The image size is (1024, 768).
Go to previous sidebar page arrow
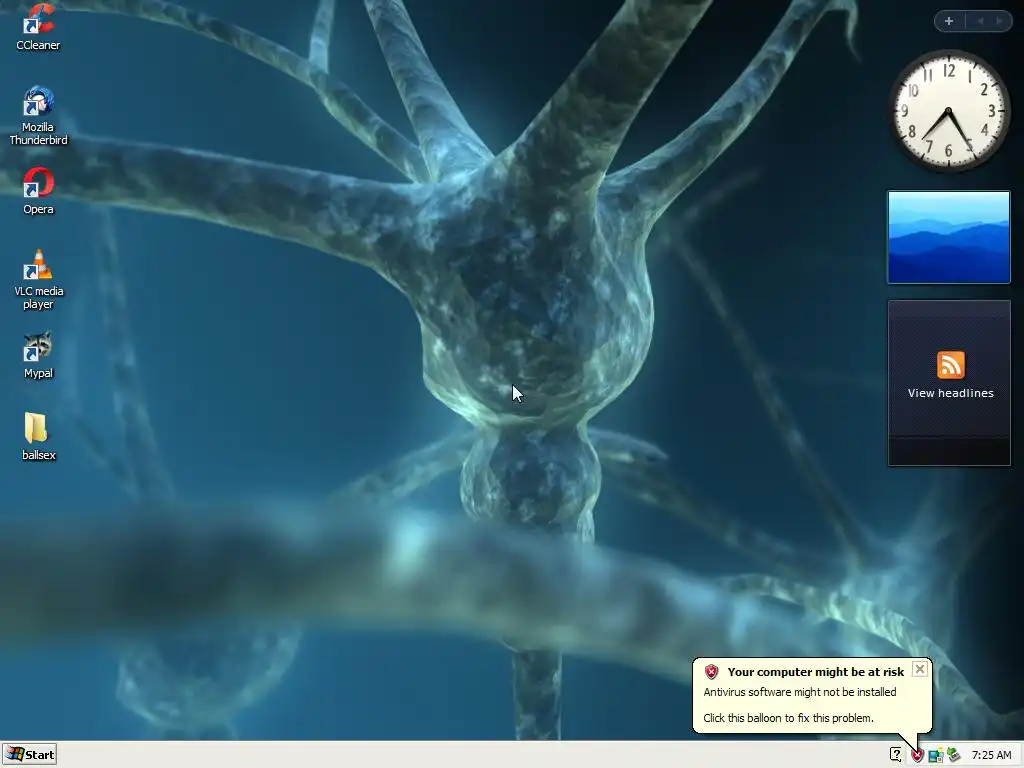(980, 21)
